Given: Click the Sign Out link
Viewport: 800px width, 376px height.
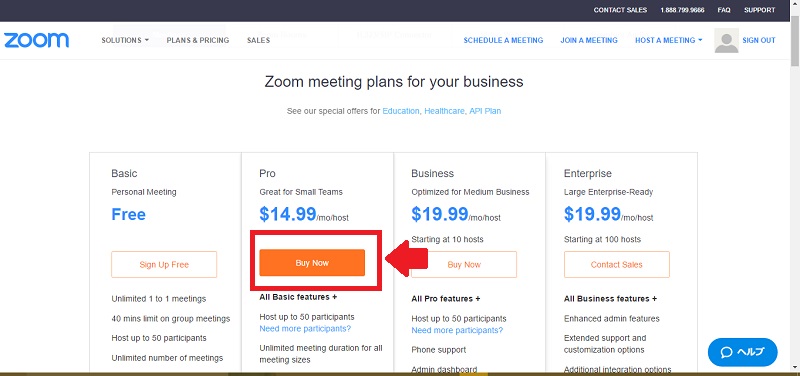Looking at the screenshot, I should pyautogui.click(x=759, y=40).
